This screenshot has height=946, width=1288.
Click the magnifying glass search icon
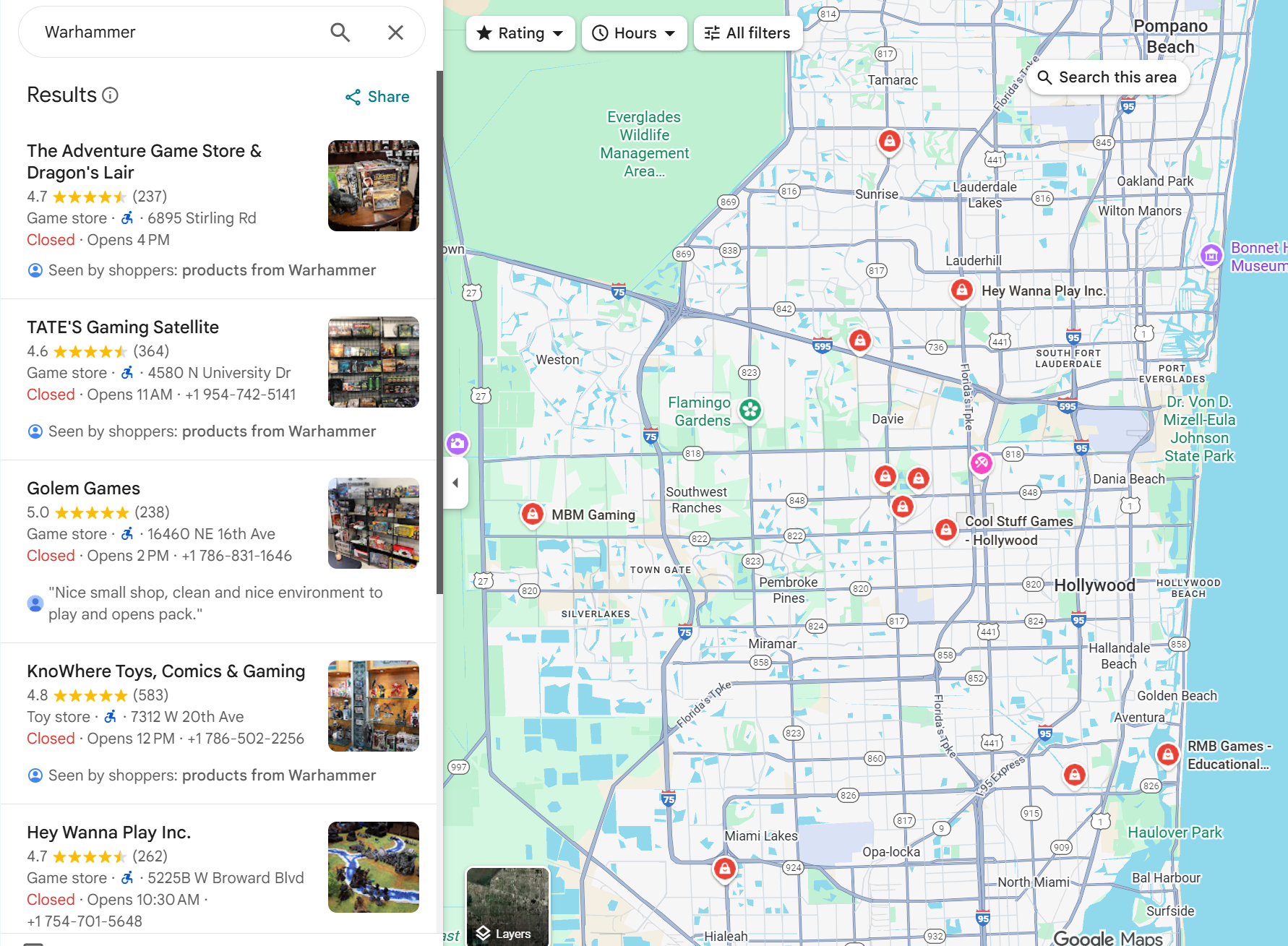(340, 33)
